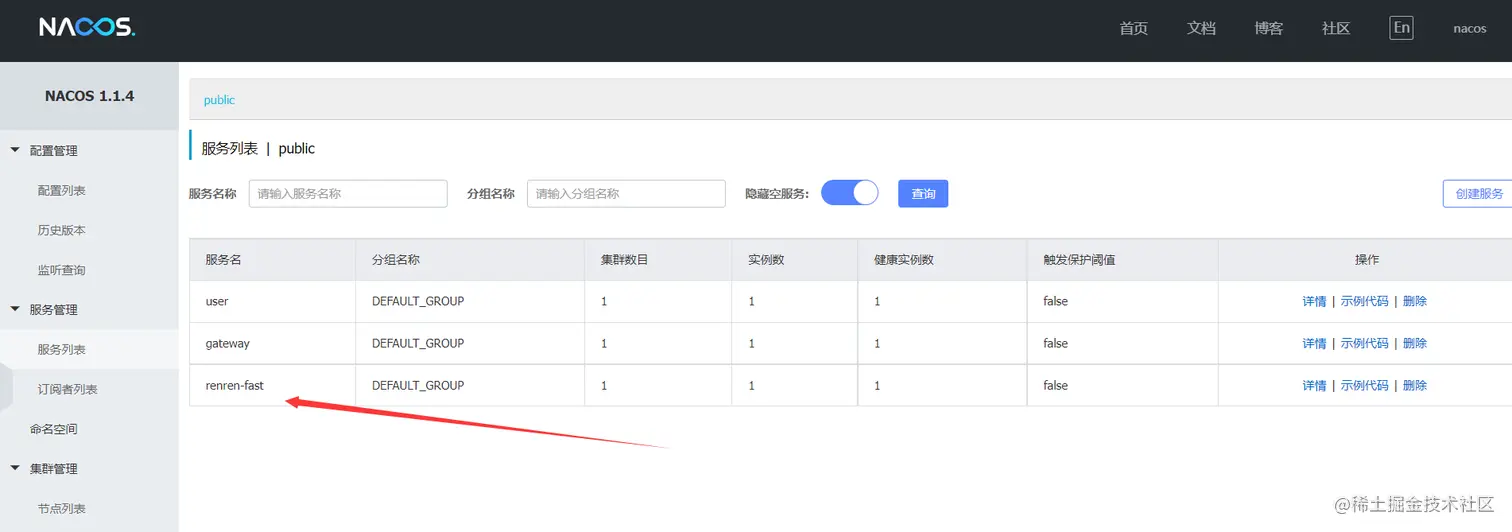Open 订阅者列表 in sidebar
The width and height of the screenshot is (1512, 532).
click(68, 389)
